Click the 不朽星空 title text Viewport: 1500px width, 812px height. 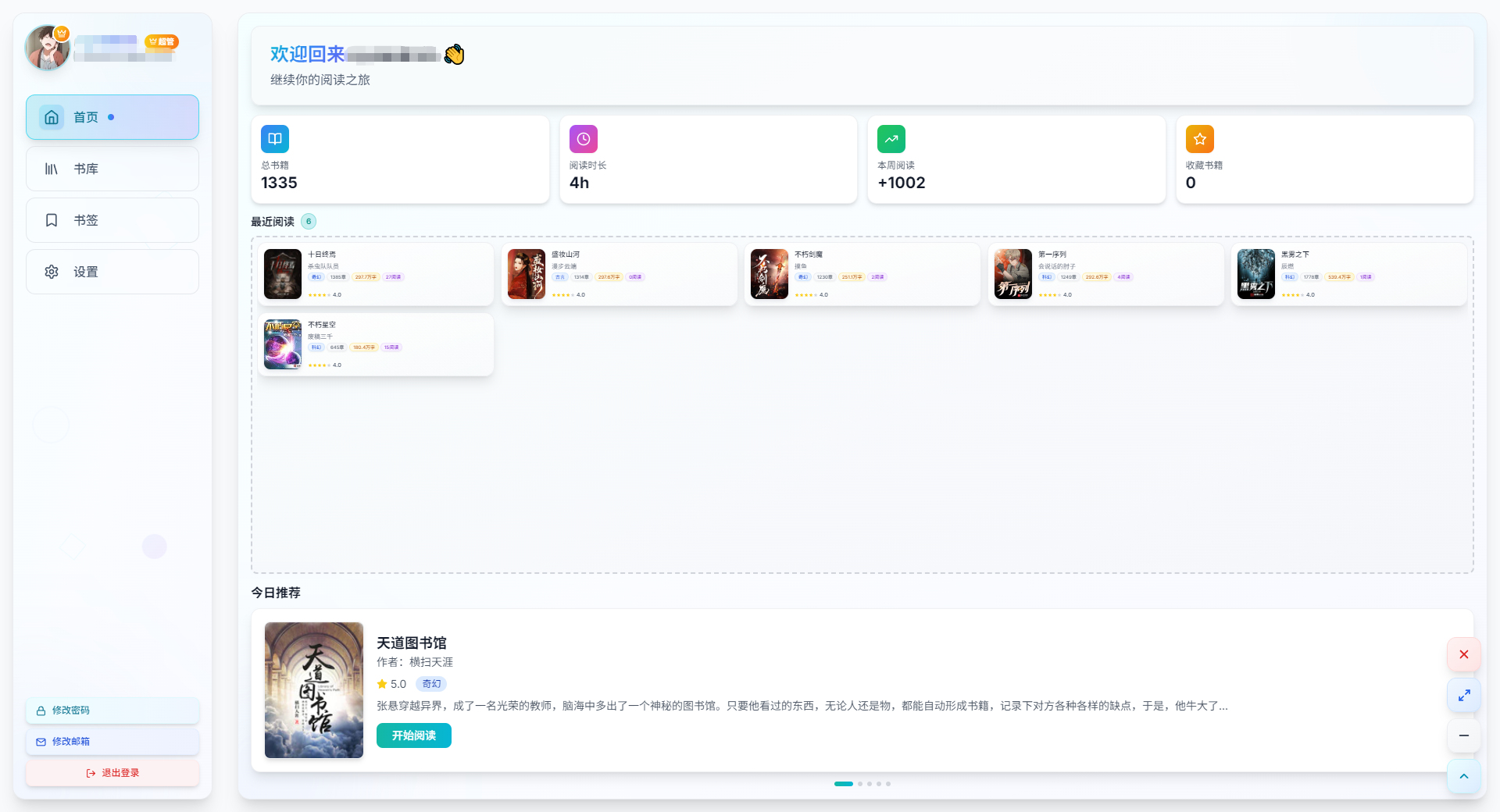[322, 325]
